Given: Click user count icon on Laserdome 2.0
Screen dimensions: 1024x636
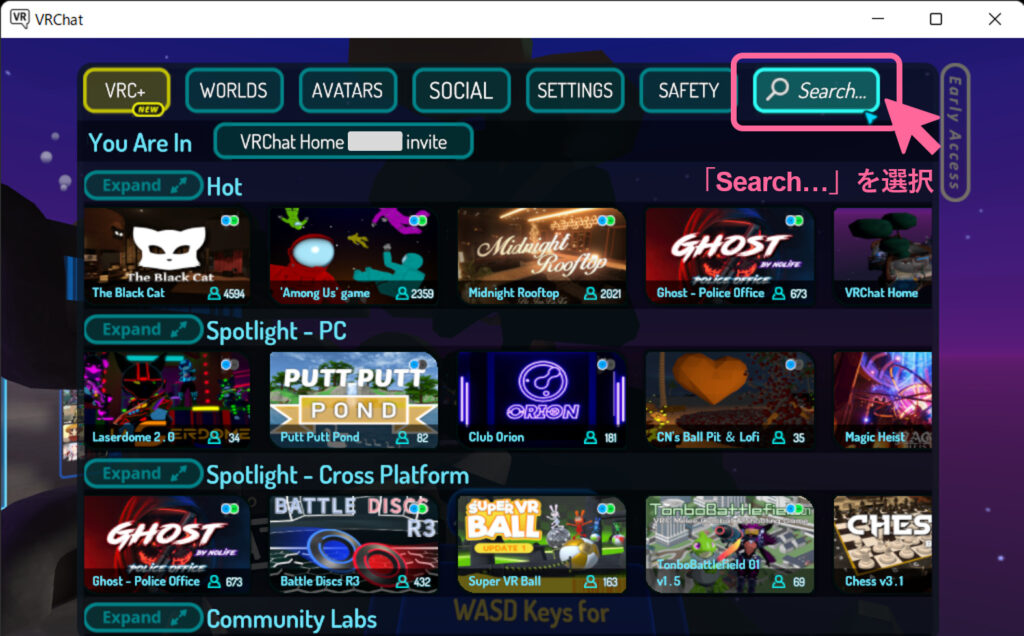Looking at the screenshot, I should pyautogui.click(x=214, y=437).
